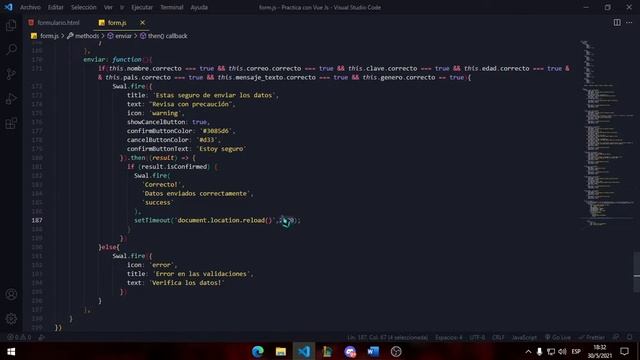Image resolution: width=640 pixels, height=360 pixels.
Task: Click the form.js breadcrumb segment
Action: click(x=49, y=36)
